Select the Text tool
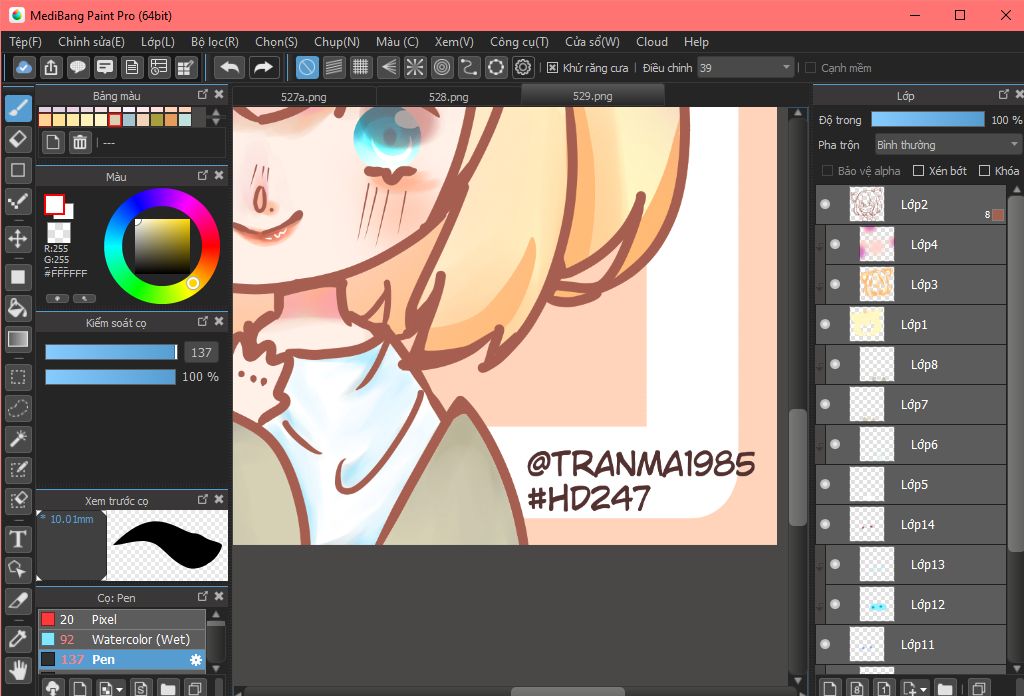 coord(18,539)
